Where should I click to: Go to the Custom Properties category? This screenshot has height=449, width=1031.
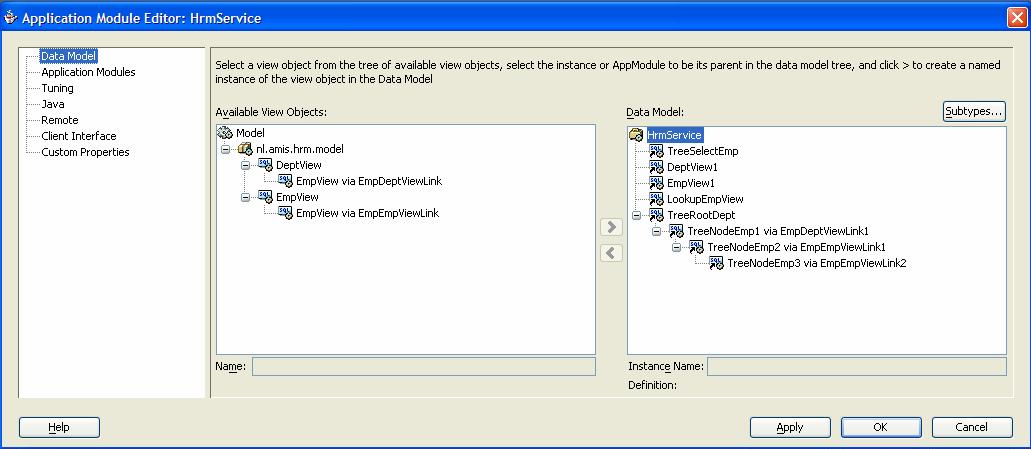tap(85, 152)
